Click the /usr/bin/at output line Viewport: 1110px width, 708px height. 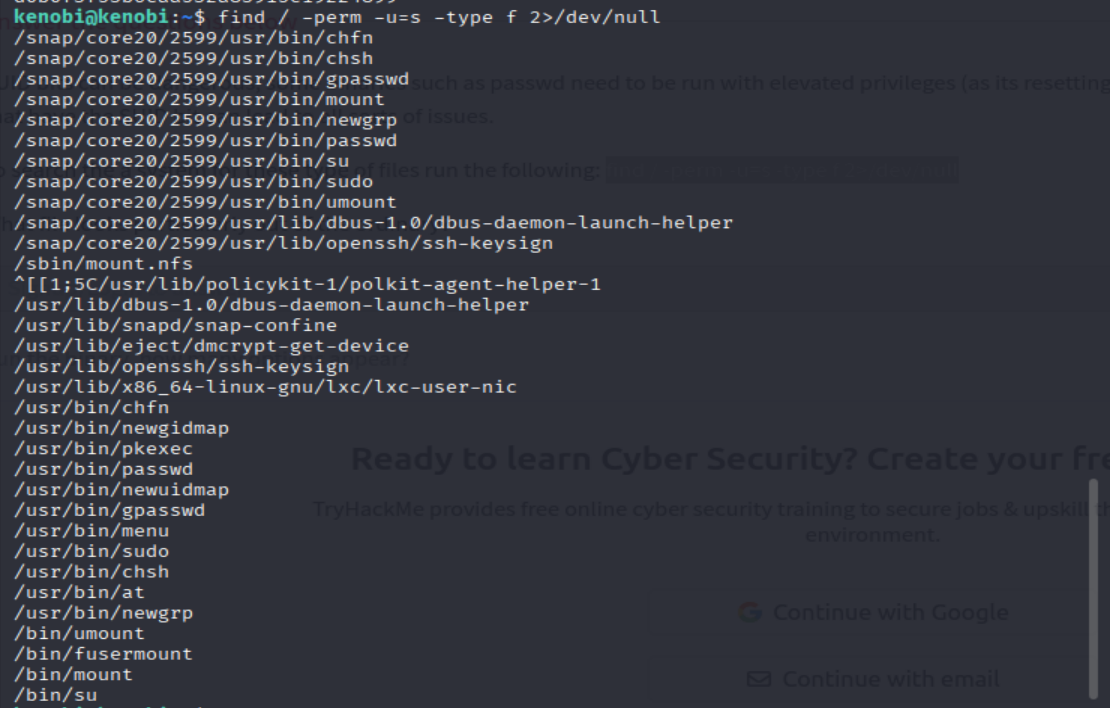[79, 592]
